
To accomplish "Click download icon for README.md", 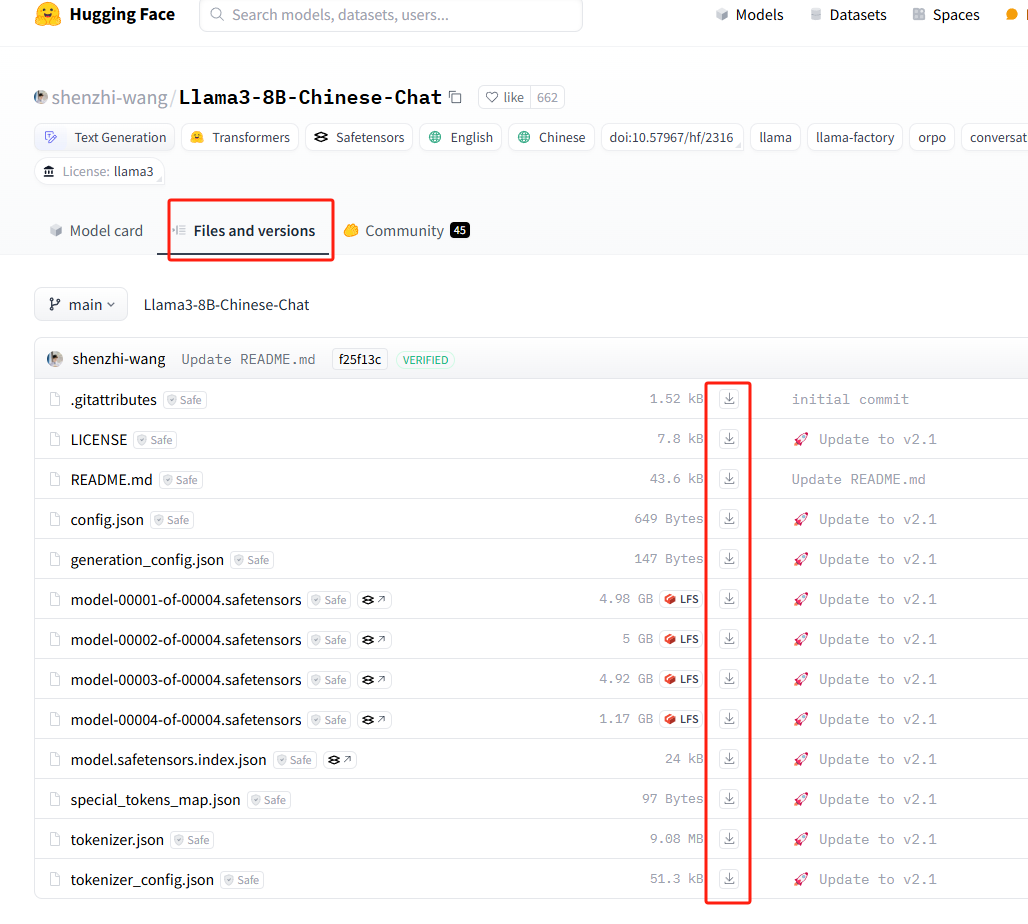I will (x=729, y=479).
